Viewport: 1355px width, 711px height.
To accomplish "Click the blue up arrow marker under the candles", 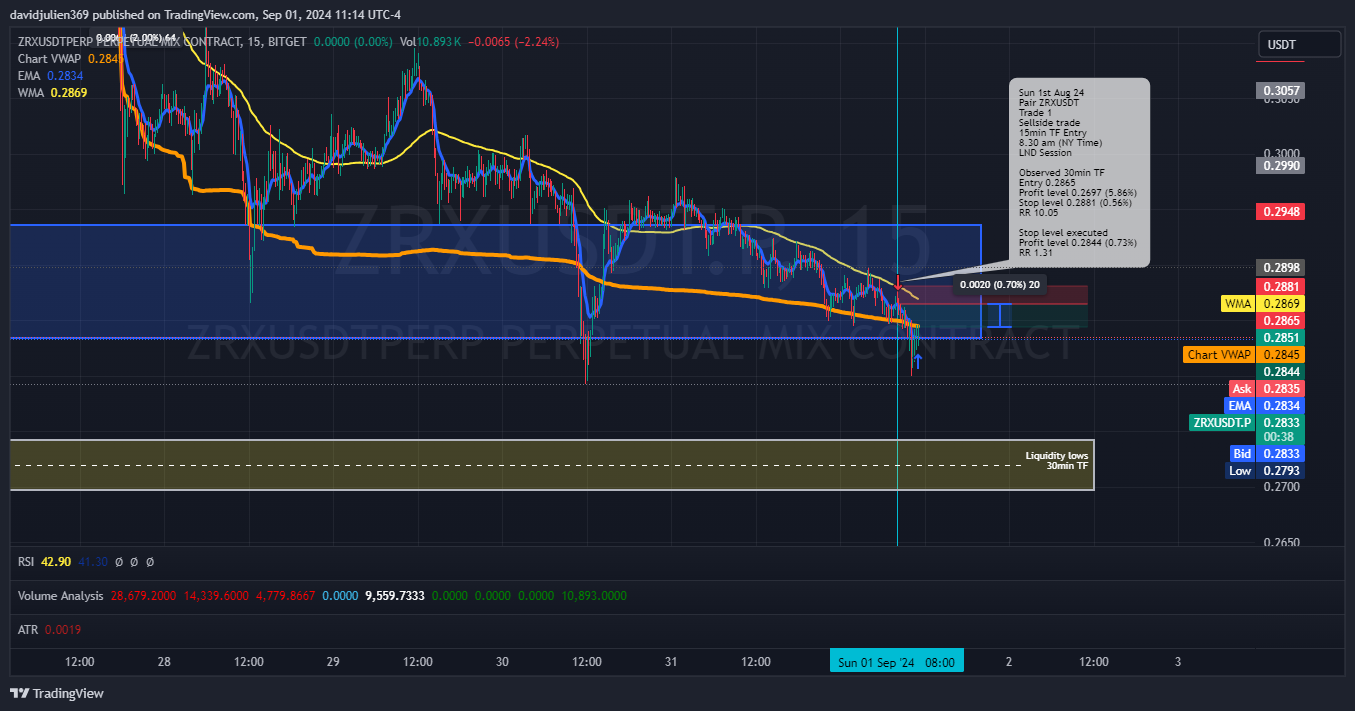I will 917,361.
